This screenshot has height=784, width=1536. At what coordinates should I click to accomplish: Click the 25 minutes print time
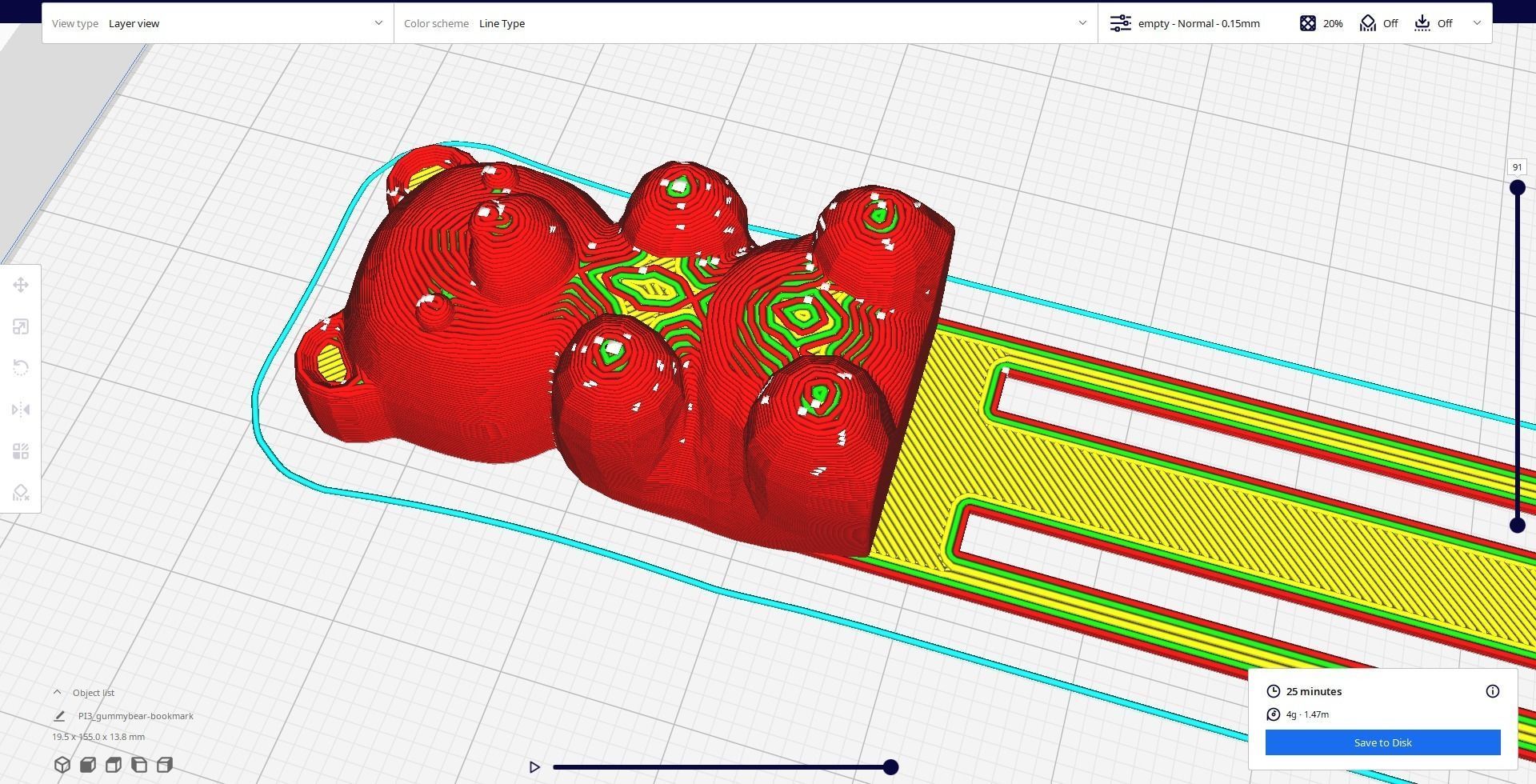point(1314,691)
